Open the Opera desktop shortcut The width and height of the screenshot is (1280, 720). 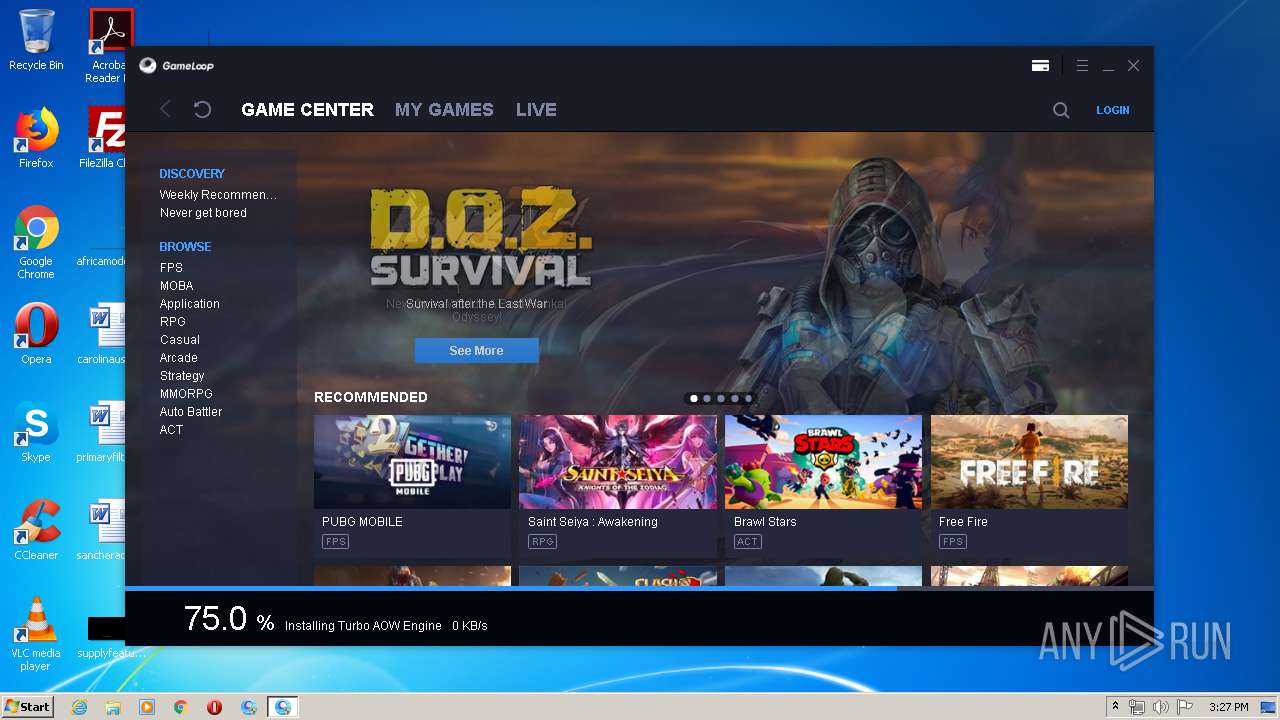tap(36, 334)
